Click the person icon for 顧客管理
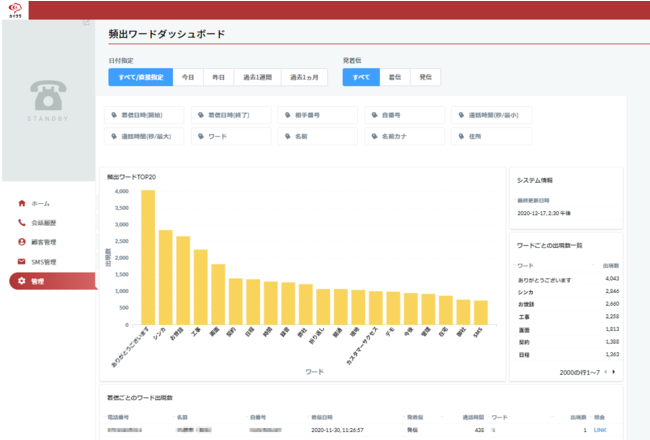The height and width of the screenshot is (440, 650). coord(22,242)
